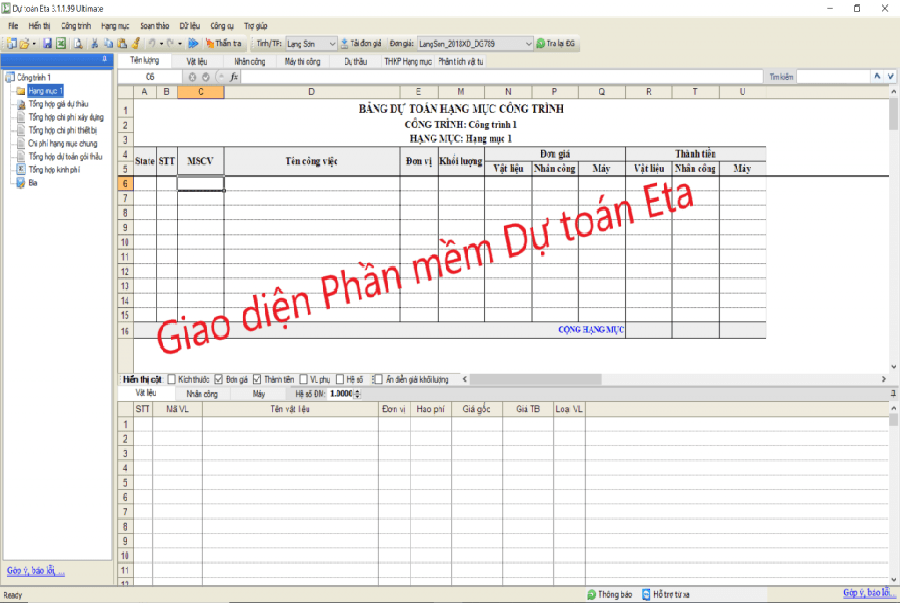Open the Dữ liệu menu
The image size is (900, 603).
190,26
